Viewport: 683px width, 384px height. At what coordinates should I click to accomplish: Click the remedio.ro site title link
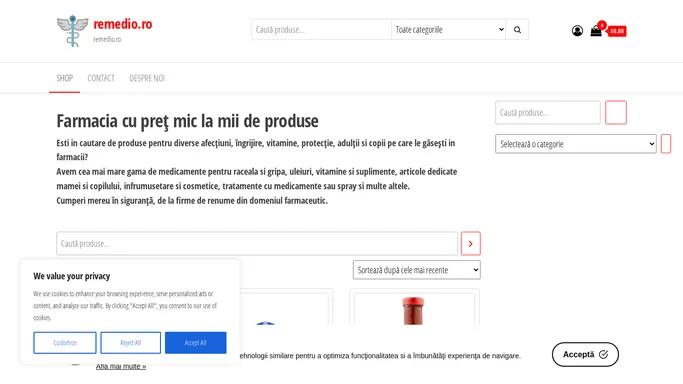[123, 24]
